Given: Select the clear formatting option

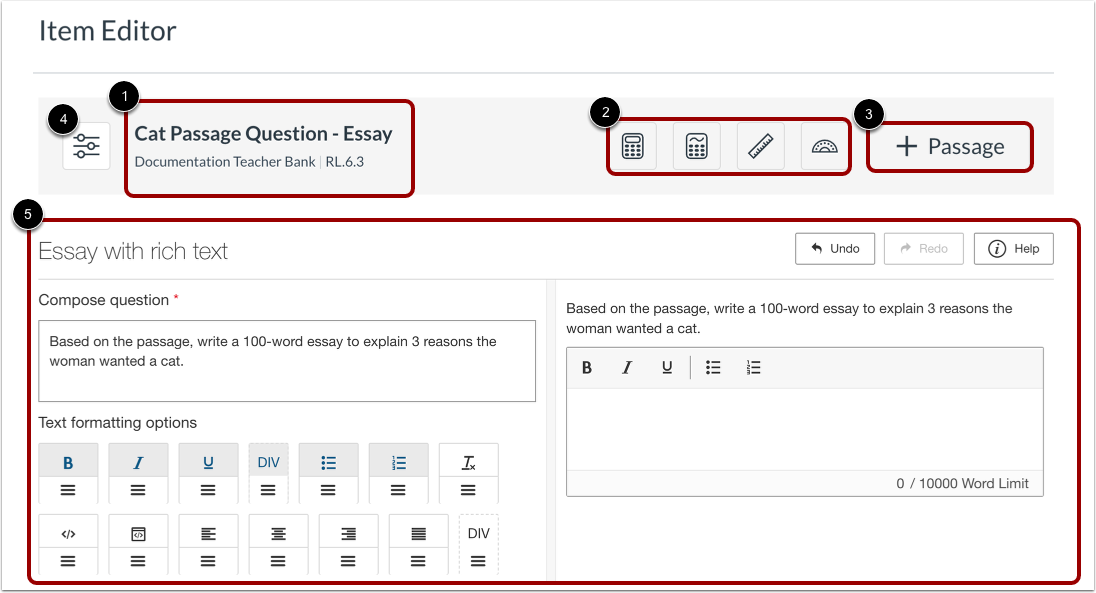Looking at the screenshot, I should point(468,461).
